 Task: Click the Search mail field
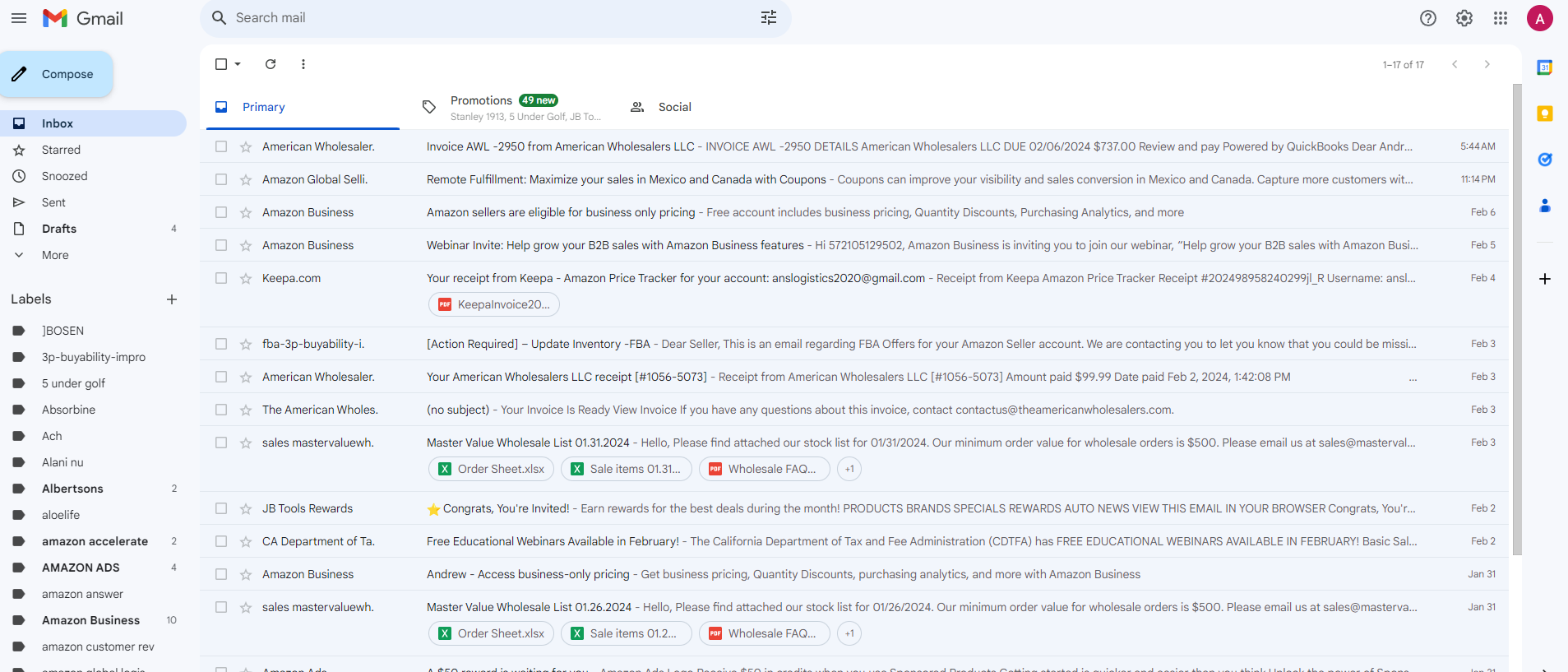click(x=493, y=18)
